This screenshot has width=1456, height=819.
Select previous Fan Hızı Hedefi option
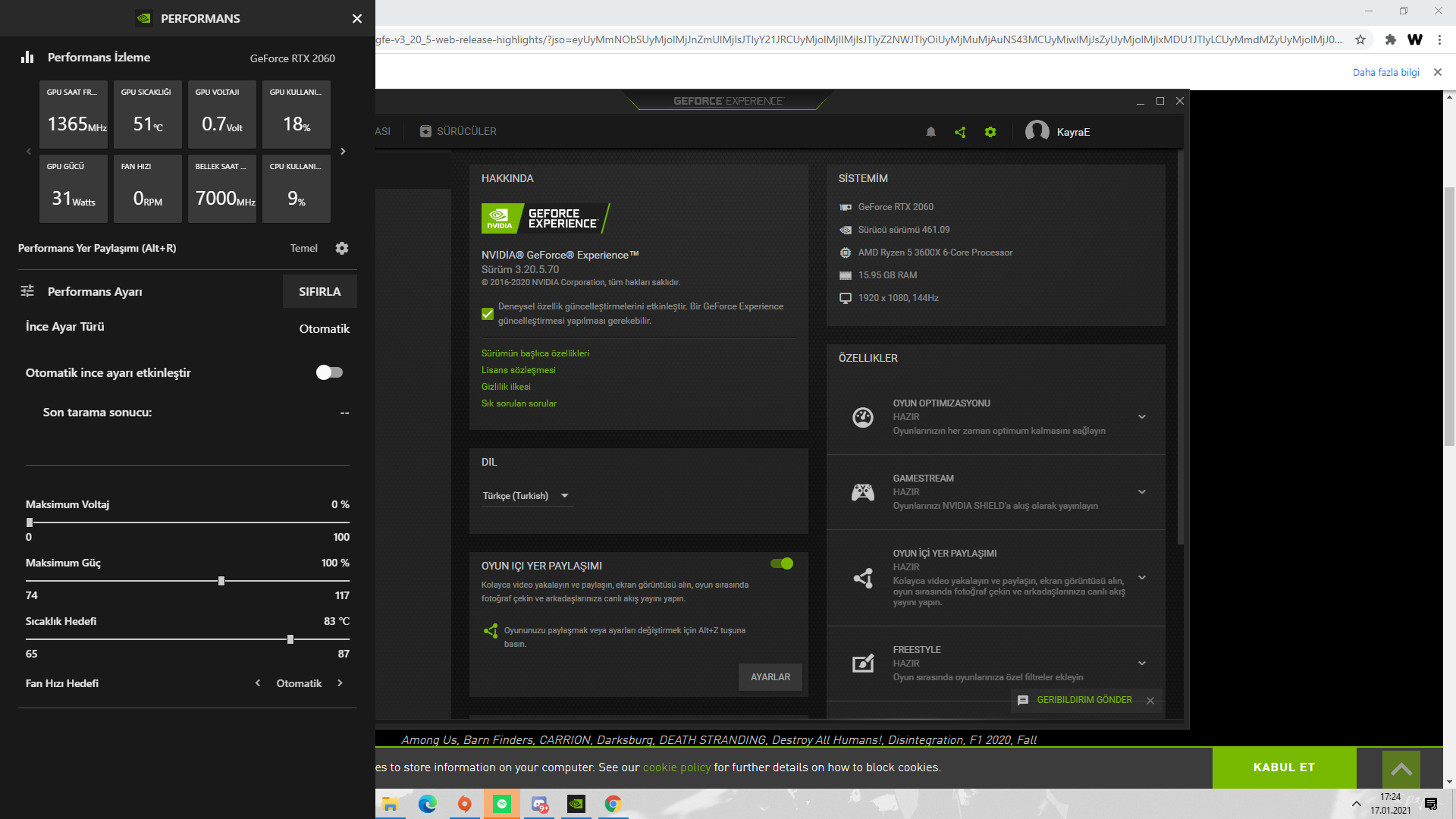coord(258,683)
